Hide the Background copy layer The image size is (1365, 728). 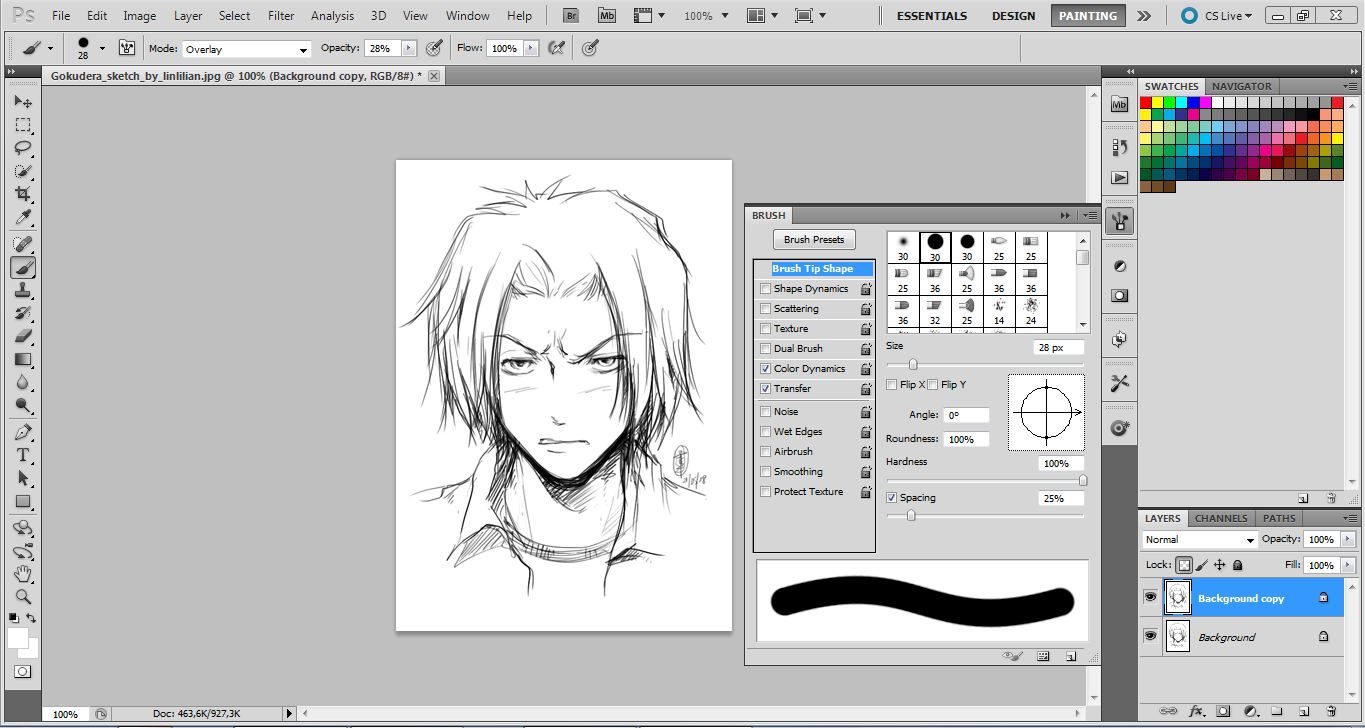coord(1150,597)
